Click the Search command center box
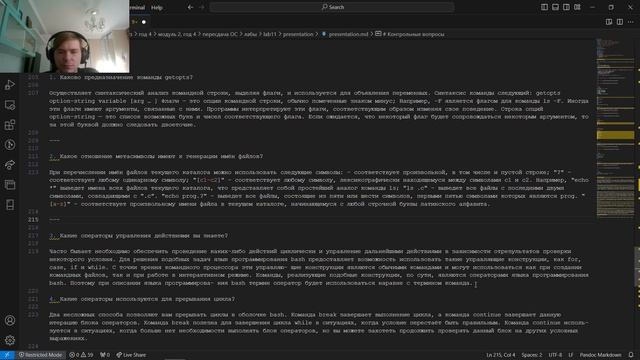The width and height of the screenshot is (640, 360). click(x=332, y=7)
